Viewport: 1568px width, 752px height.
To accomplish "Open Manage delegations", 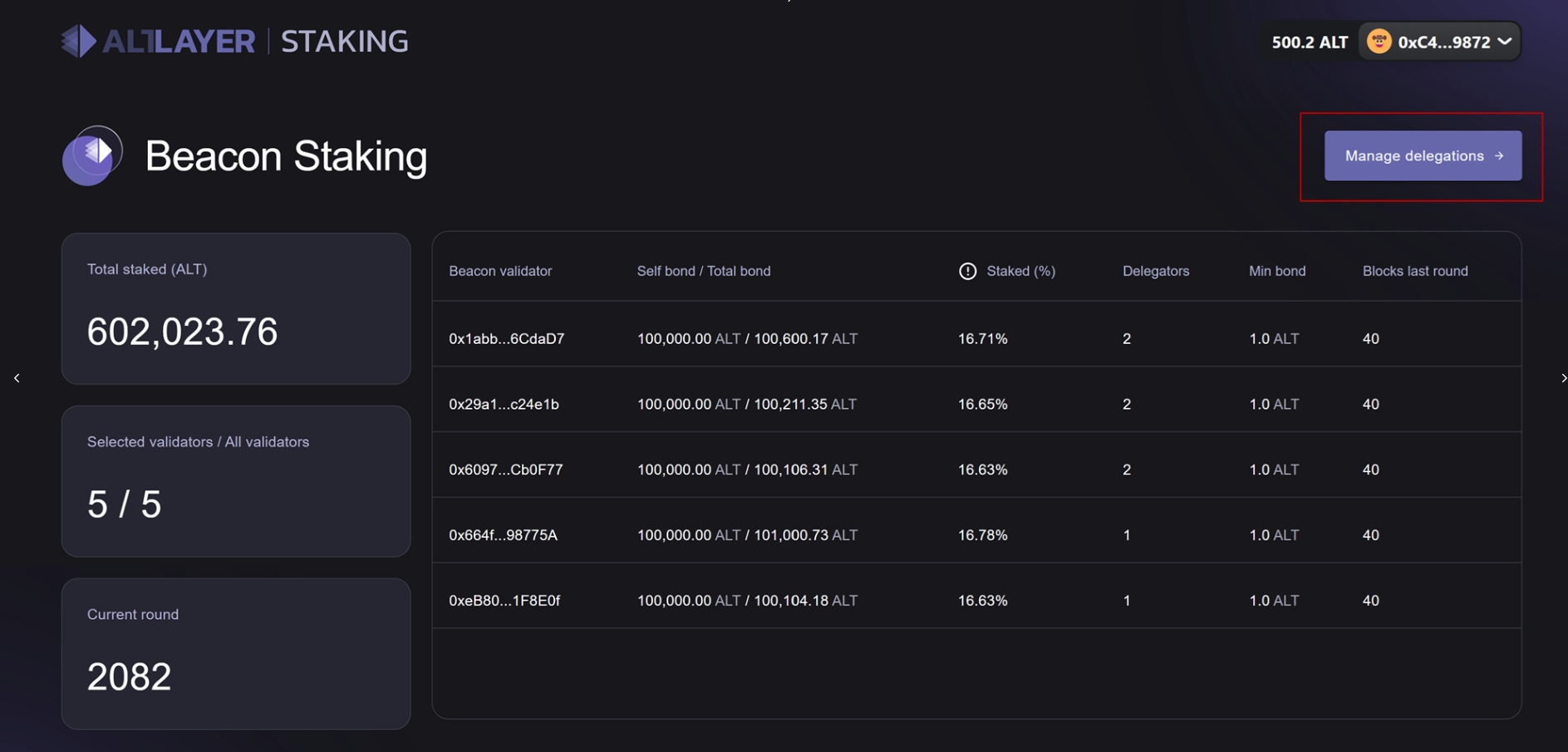I will click(x=1423, y=155).
